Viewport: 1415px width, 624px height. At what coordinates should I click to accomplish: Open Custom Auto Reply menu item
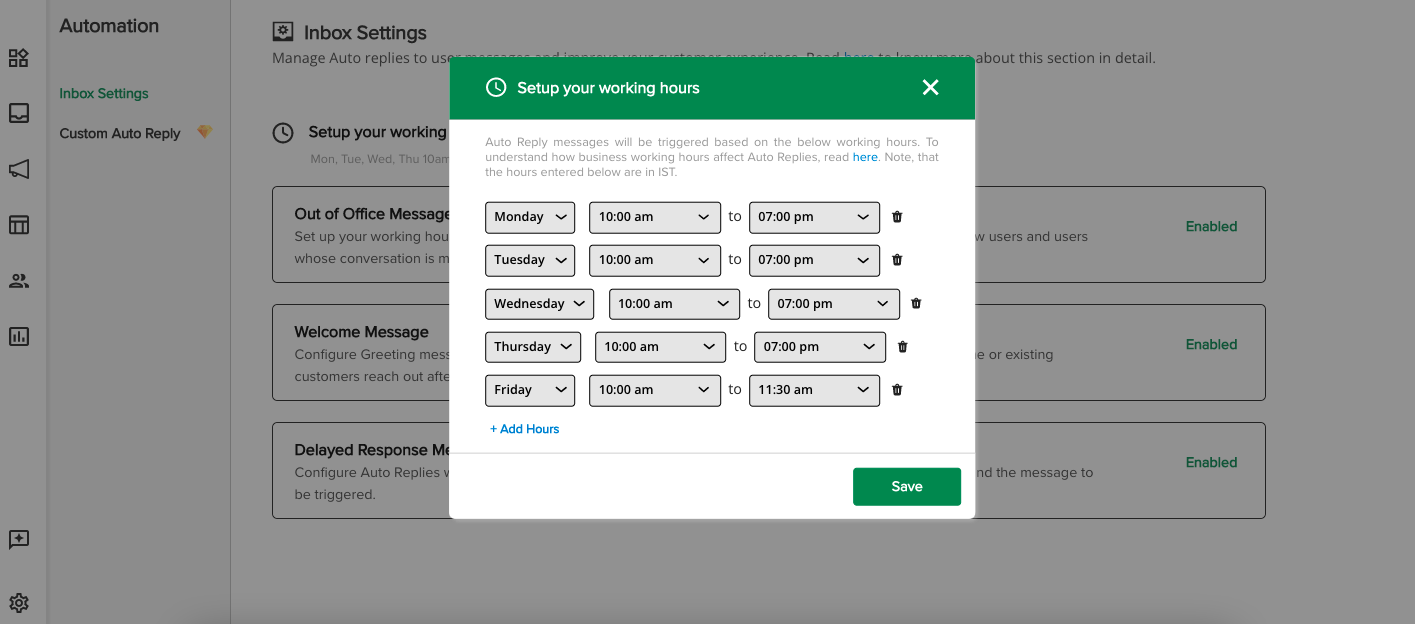coord(120,133)
